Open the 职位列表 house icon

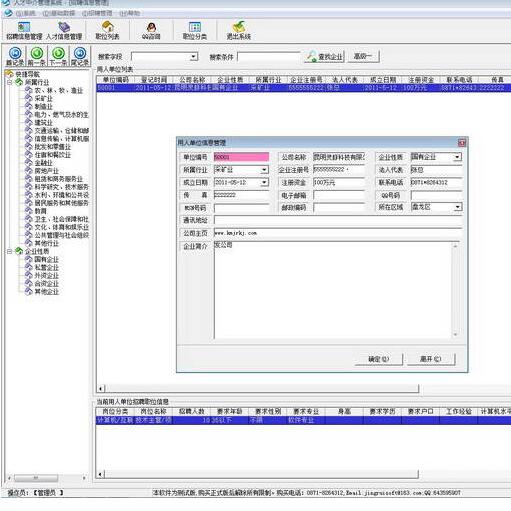click(x=107, y=31)
